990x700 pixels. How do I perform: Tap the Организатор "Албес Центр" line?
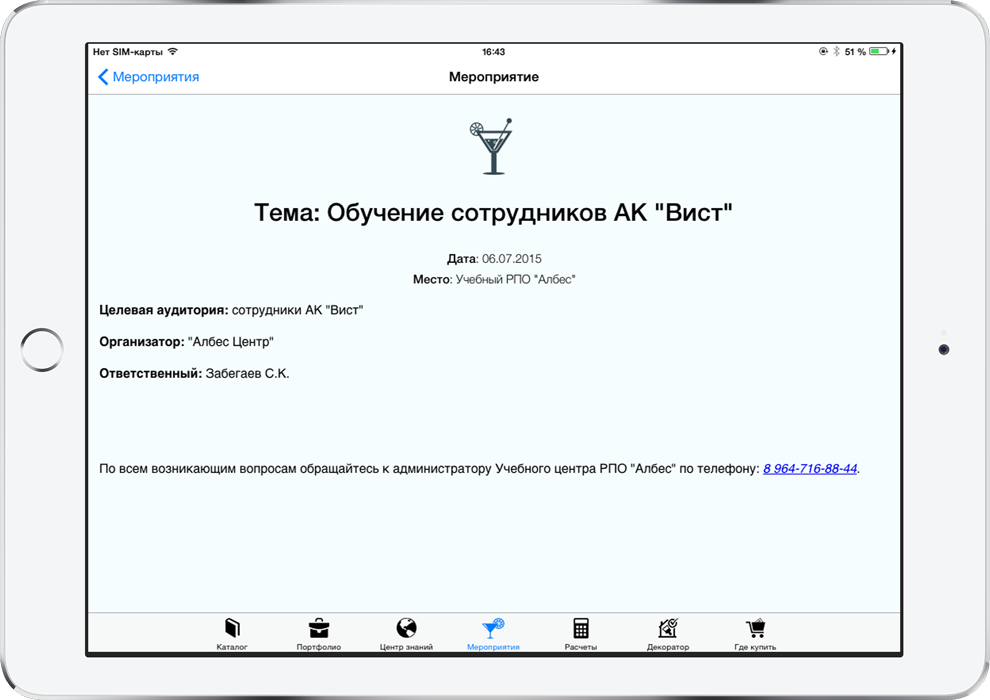186,342
